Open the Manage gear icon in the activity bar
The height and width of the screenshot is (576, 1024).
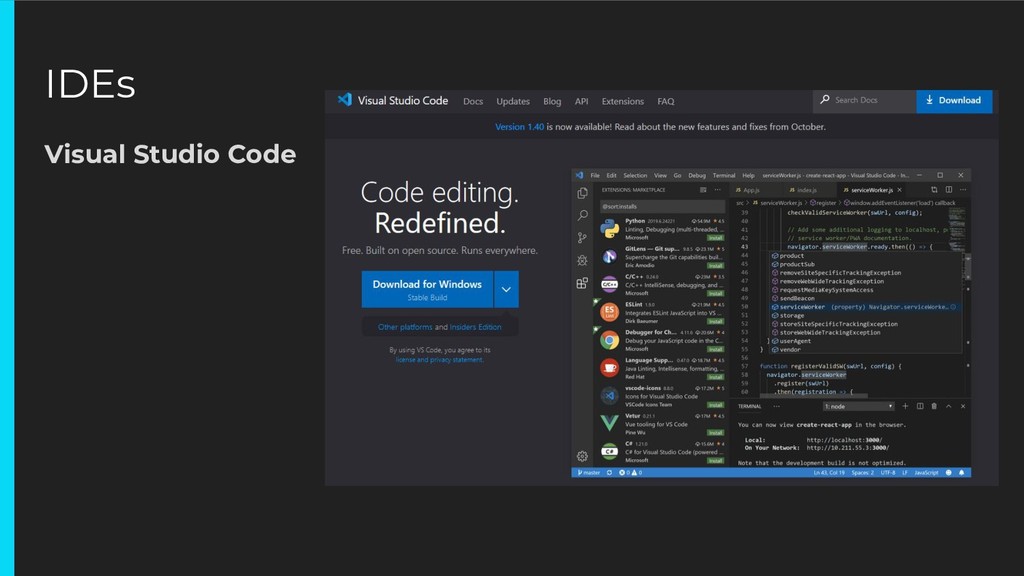582,456
